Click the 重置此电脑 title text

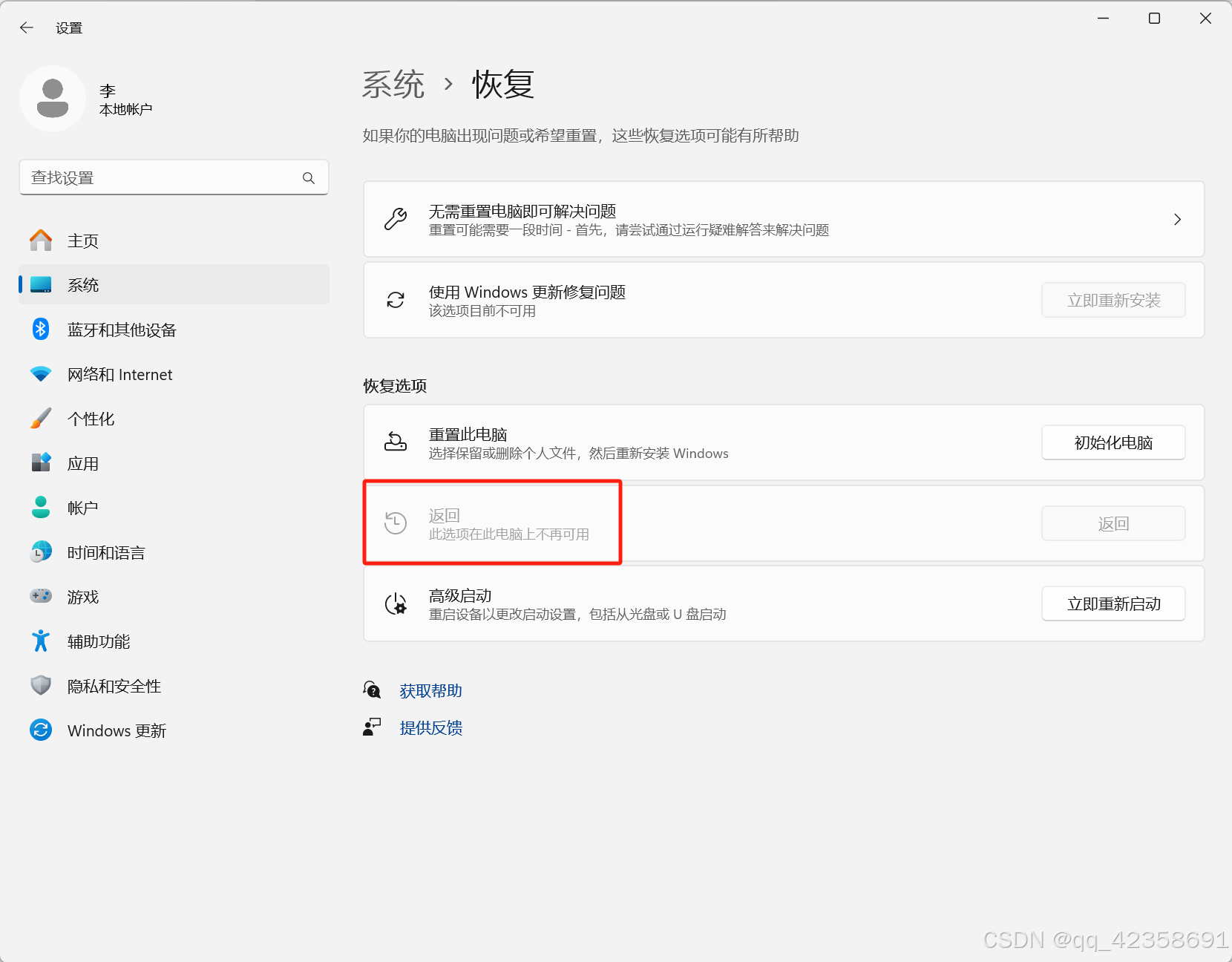coord(468,434)
